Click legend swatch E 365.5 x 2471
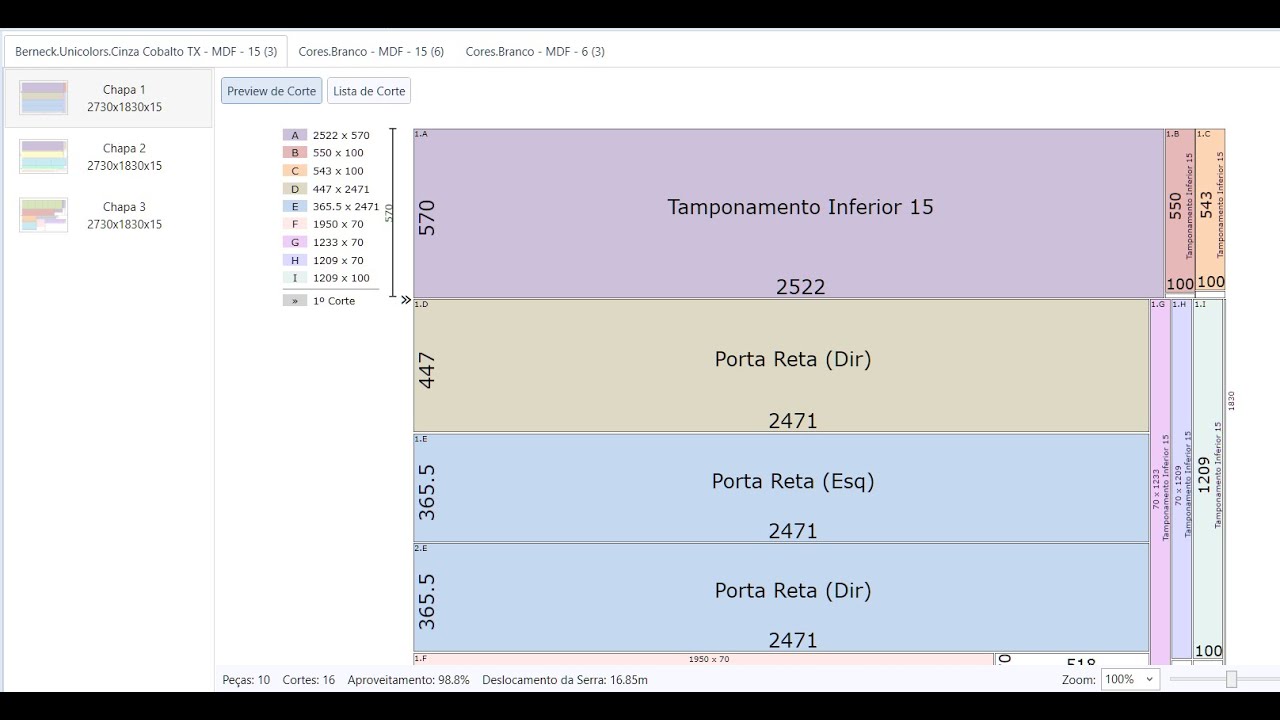1280x720 pixels. pos(295,206)
